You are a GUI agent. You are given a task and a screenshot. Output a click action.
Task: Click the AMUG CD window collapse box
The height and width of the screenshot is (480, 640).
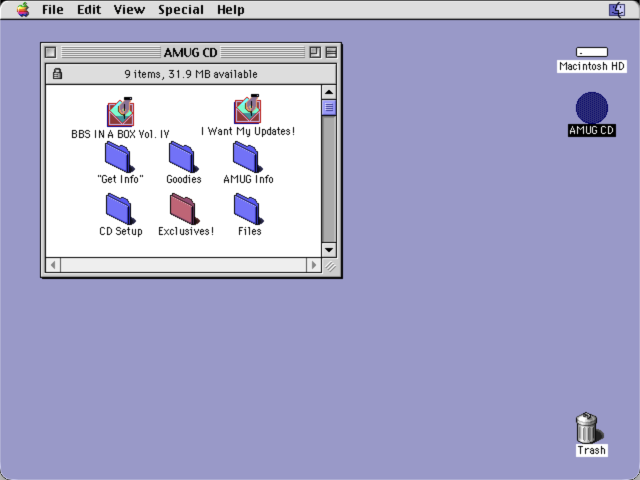point(331,52)
